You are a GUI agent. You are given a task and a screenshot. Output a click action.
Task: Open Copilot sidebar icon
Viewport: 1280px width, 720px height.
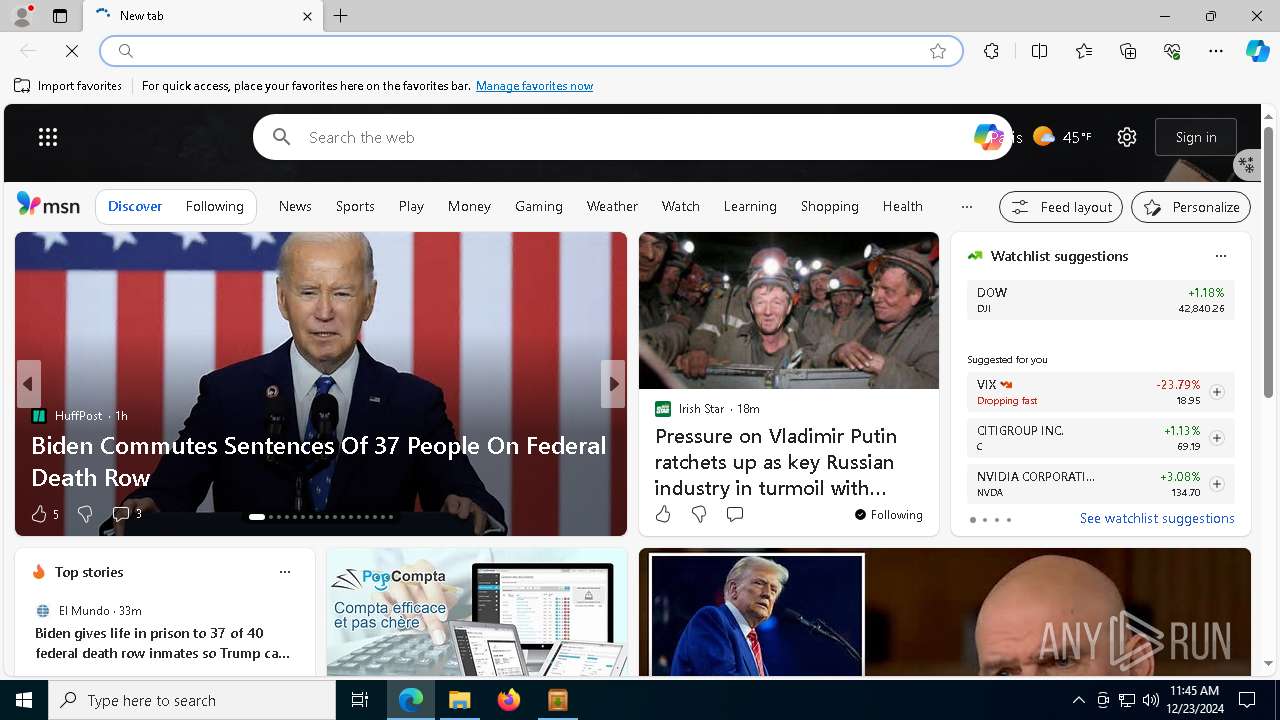(x=1257, y=51)
